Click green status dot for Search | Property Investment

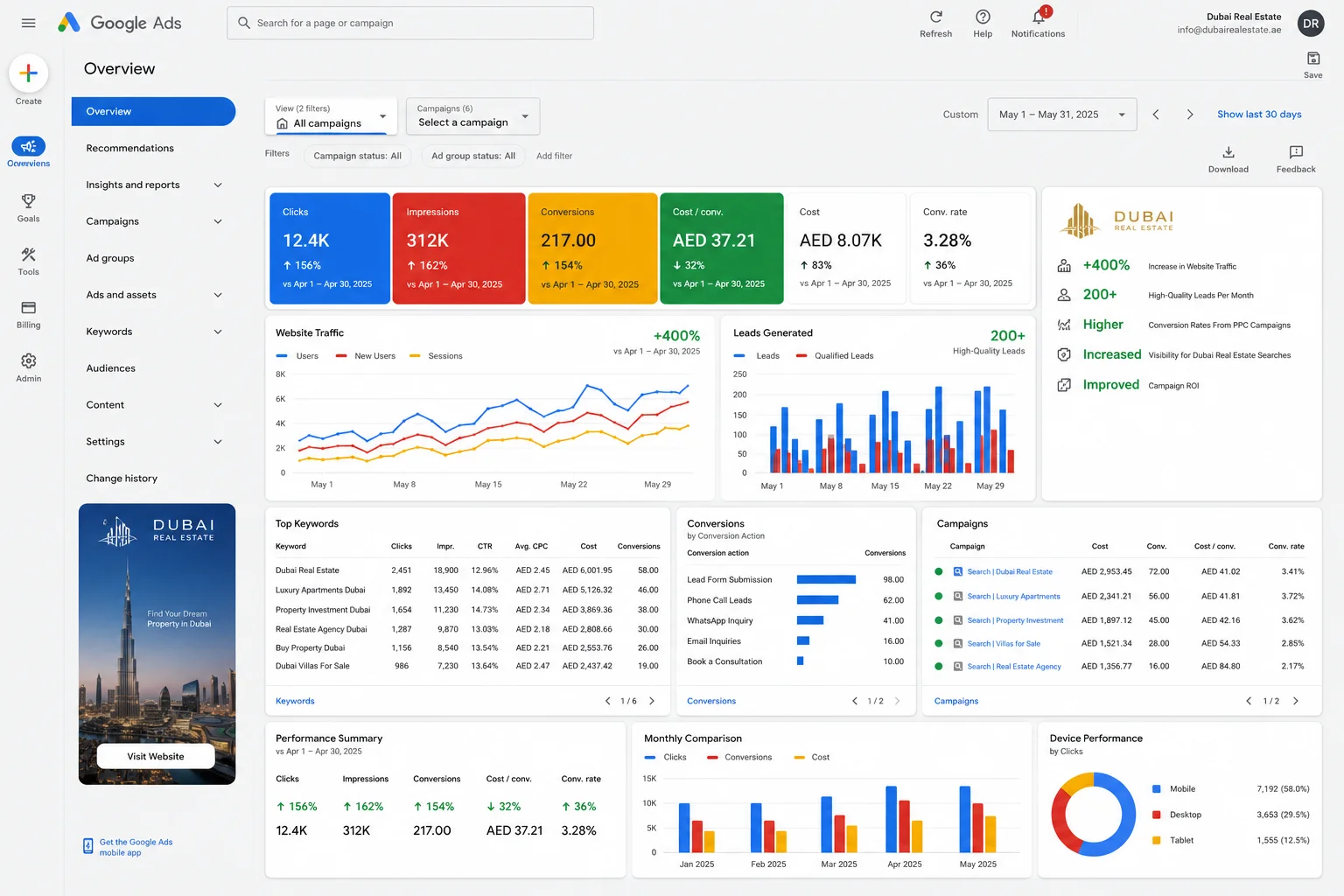[x=939, y=619]
